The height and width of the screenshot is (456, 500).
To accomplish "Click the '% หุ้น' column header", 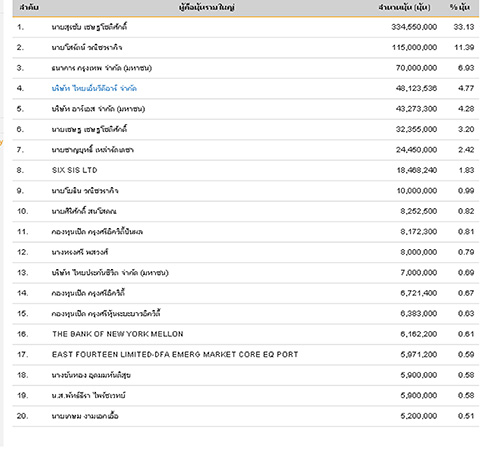I will coord(460,7).
